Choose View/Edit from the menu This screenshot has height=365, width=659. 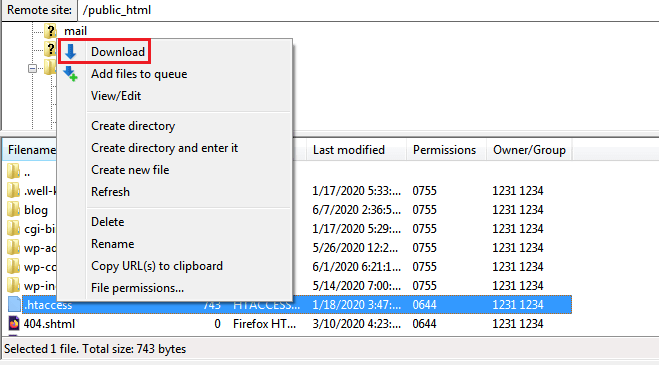(116, 96)
